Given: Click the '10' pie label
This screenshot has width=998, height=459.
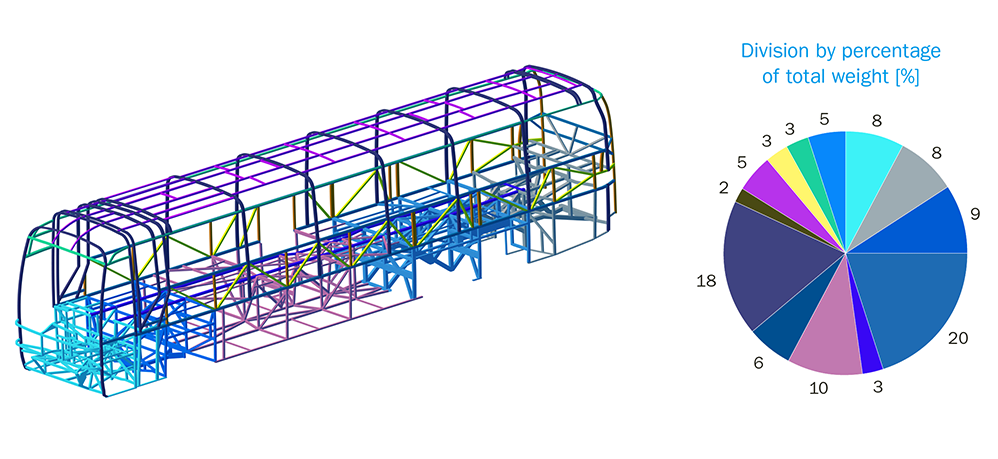Looking at the screenshot, I should (819, 388).
